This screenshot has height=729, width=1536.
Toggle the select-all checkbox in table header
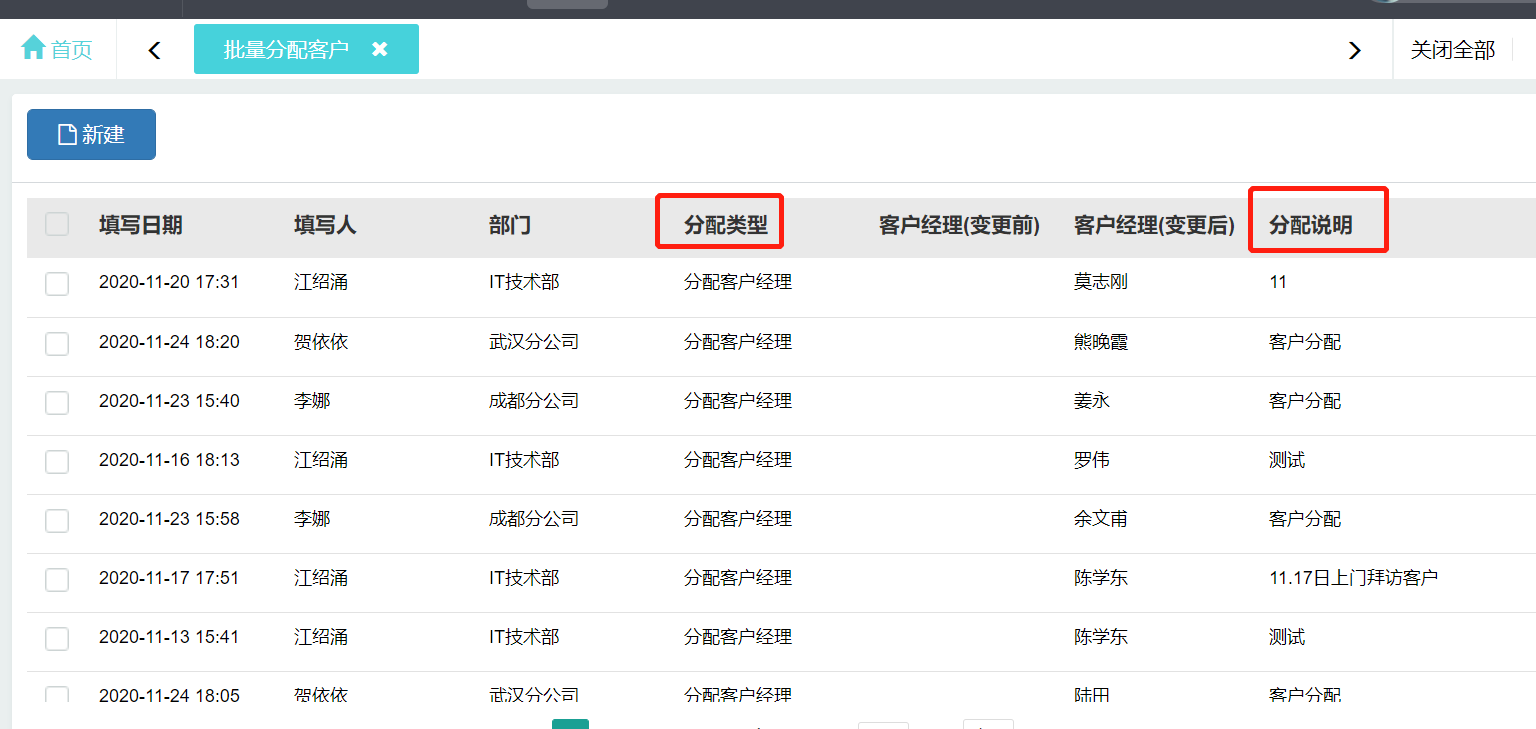pos(57,225)
